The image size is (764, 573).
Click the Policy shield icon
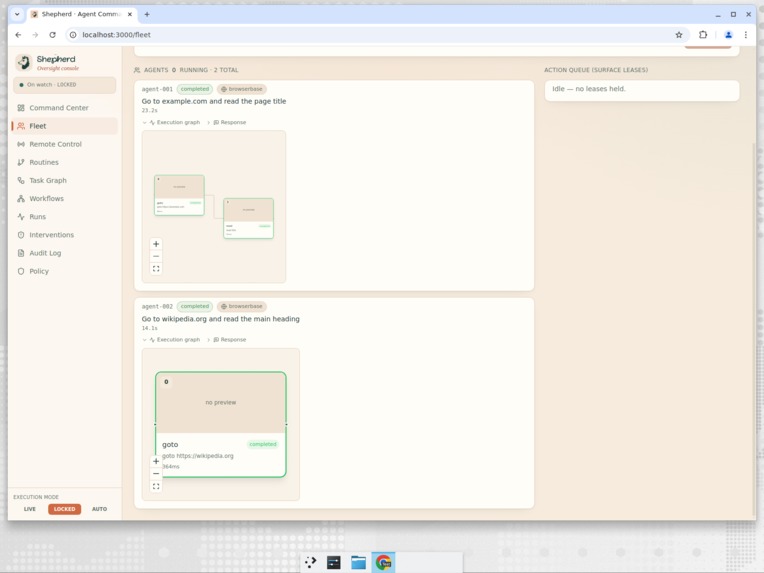point(21,271)
